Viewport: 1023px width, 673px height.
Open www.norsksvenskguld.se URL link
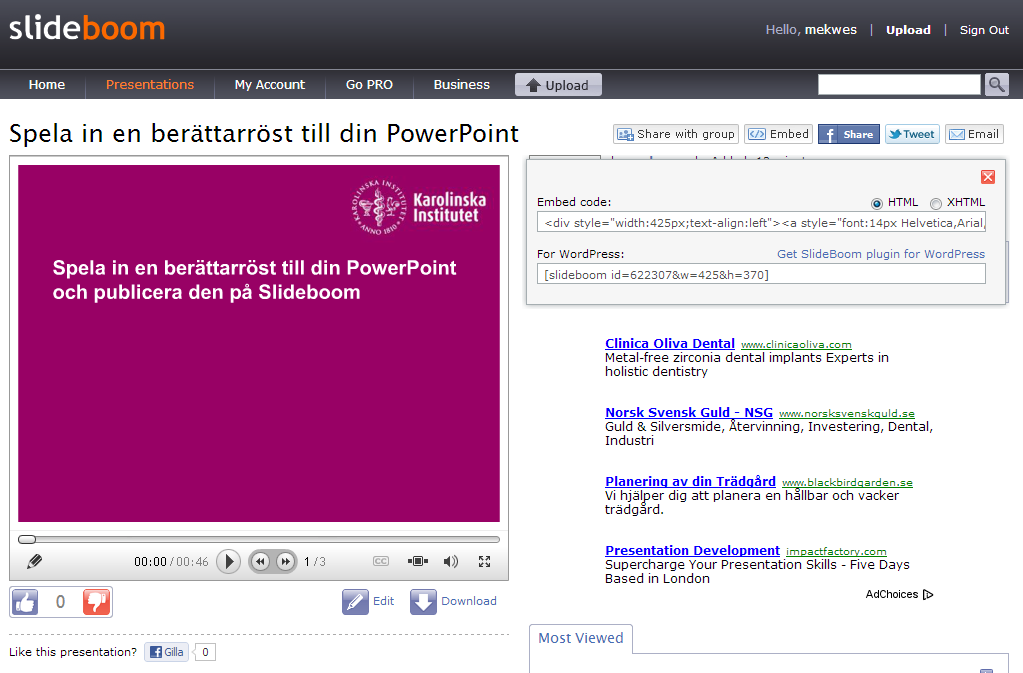pos(847,414)
